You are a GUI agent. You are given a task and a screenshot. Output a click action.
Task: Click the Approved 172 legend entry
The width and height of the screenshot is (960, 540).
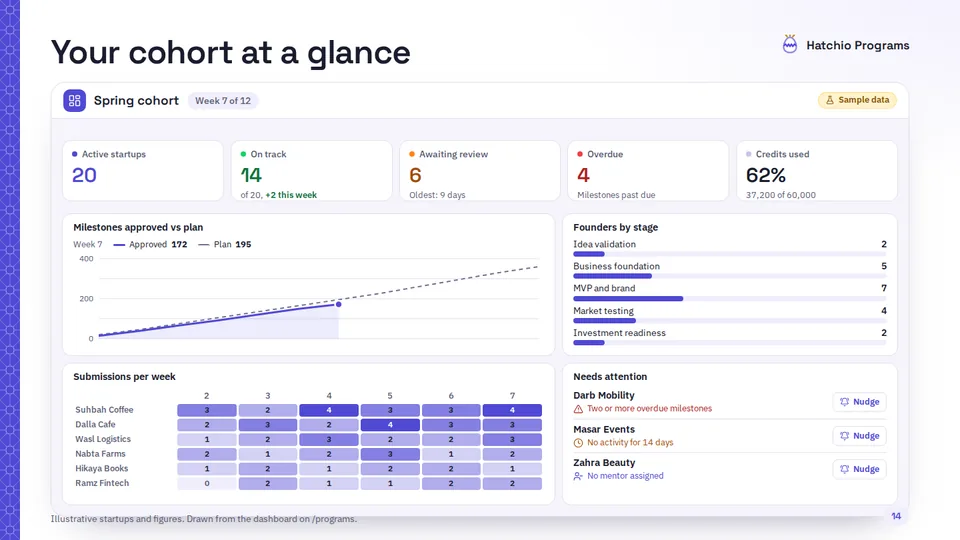point(151,244)
